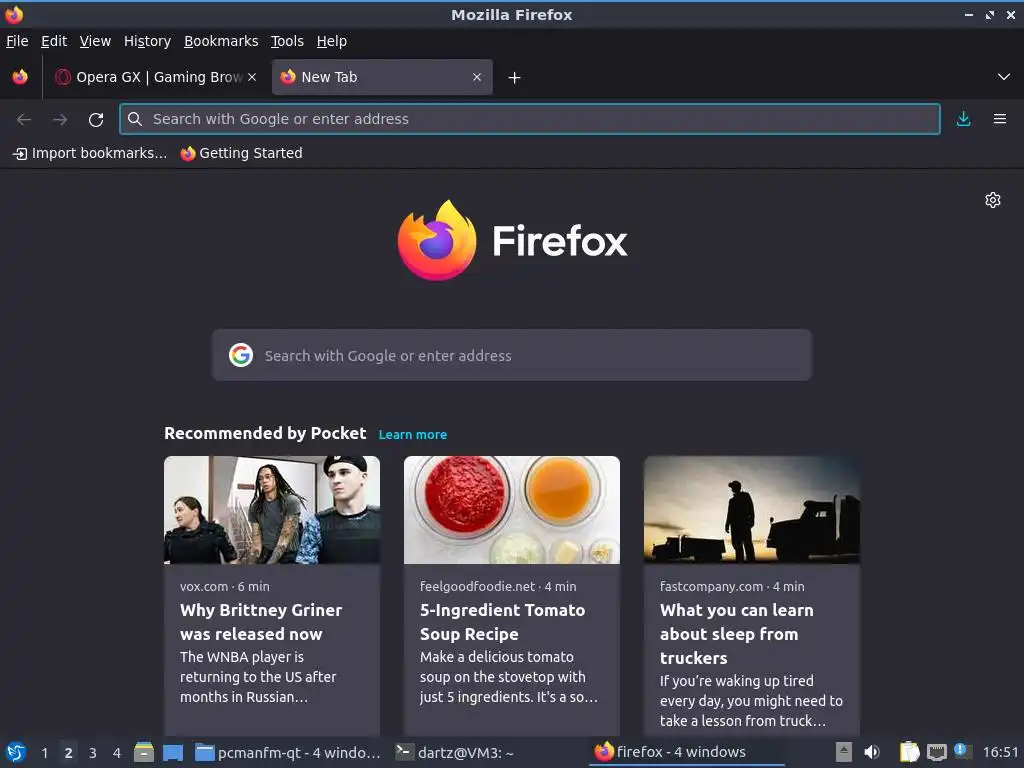Close the Opera GX tab
1024x768 pixels.
pyautogui.click(x=252, y=77)
